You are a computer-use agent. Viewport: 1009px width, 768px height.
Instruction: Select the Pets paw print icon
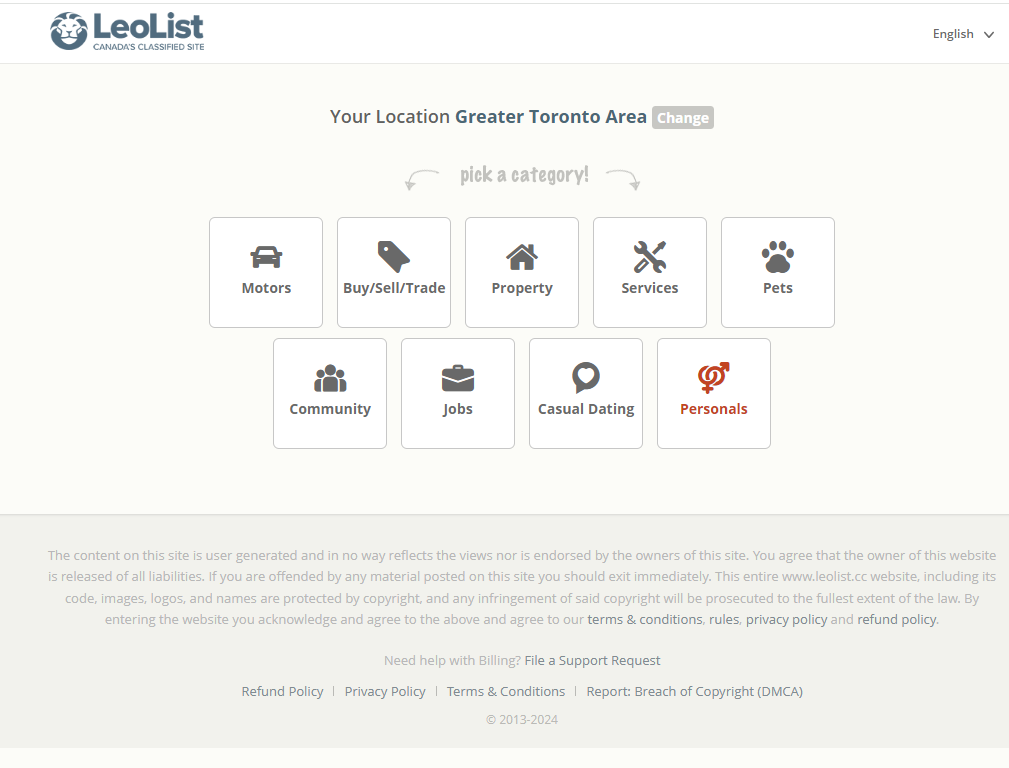coord(778,257)
